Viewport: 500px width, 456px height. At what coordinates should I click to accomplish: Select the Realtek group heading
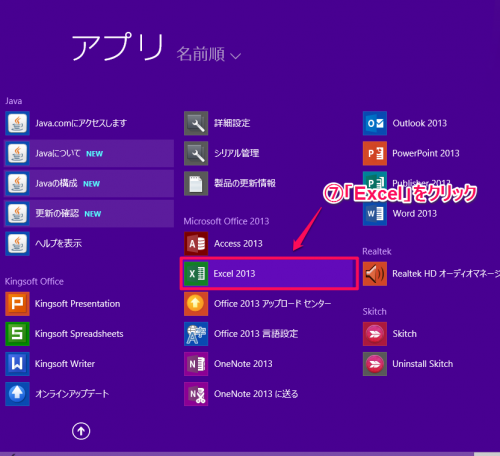pos(377,251)
